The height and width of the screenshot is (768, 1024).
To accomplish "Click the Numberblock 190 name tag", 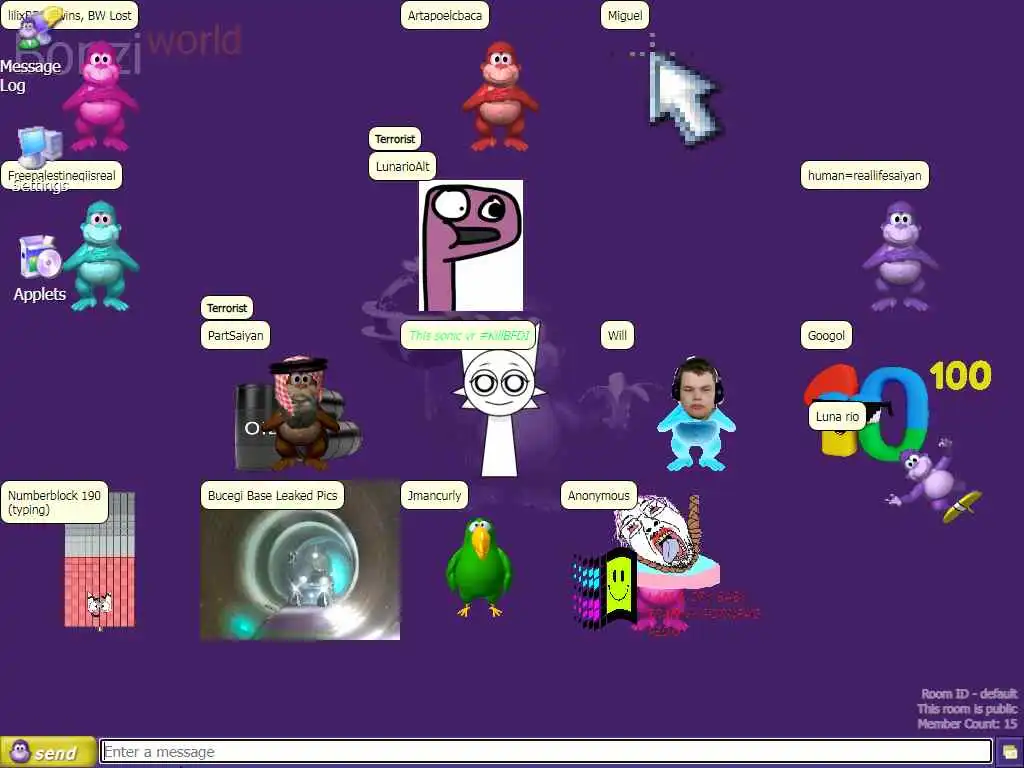I will point(54,502).
